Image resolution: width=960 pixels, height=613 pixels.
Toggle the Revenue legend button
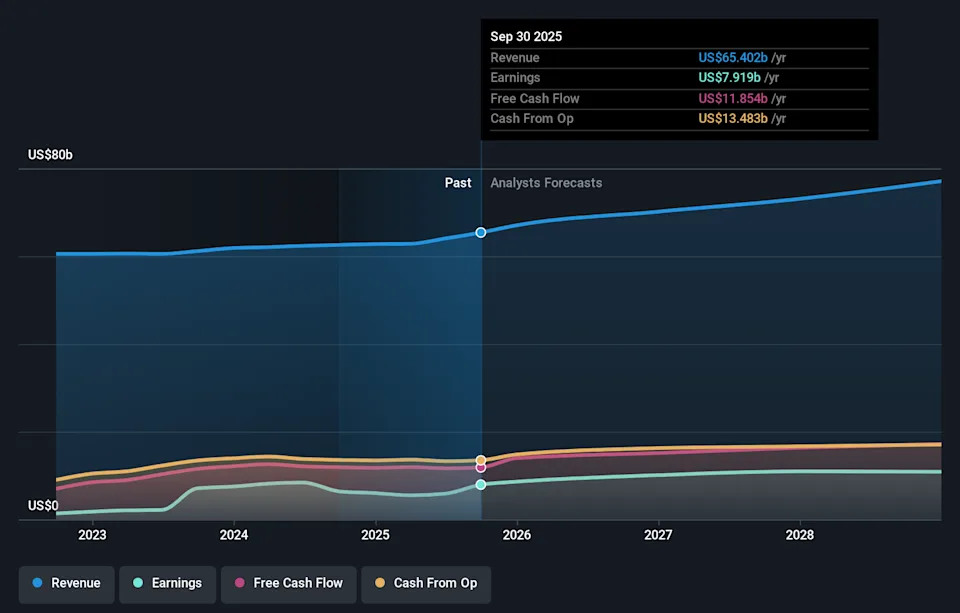click(x=66, y=583)
